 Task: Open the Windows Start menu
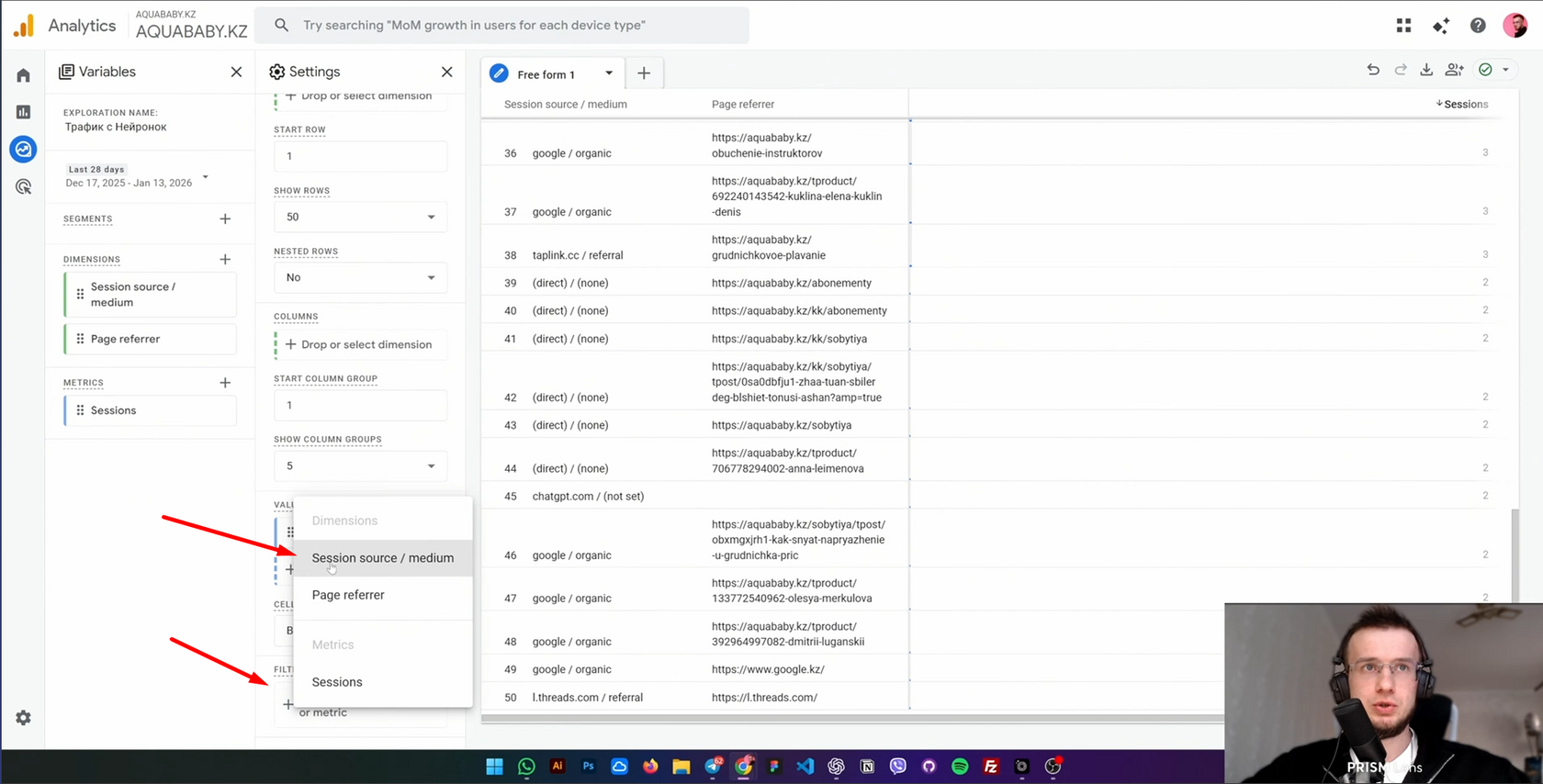pos(495,767)
